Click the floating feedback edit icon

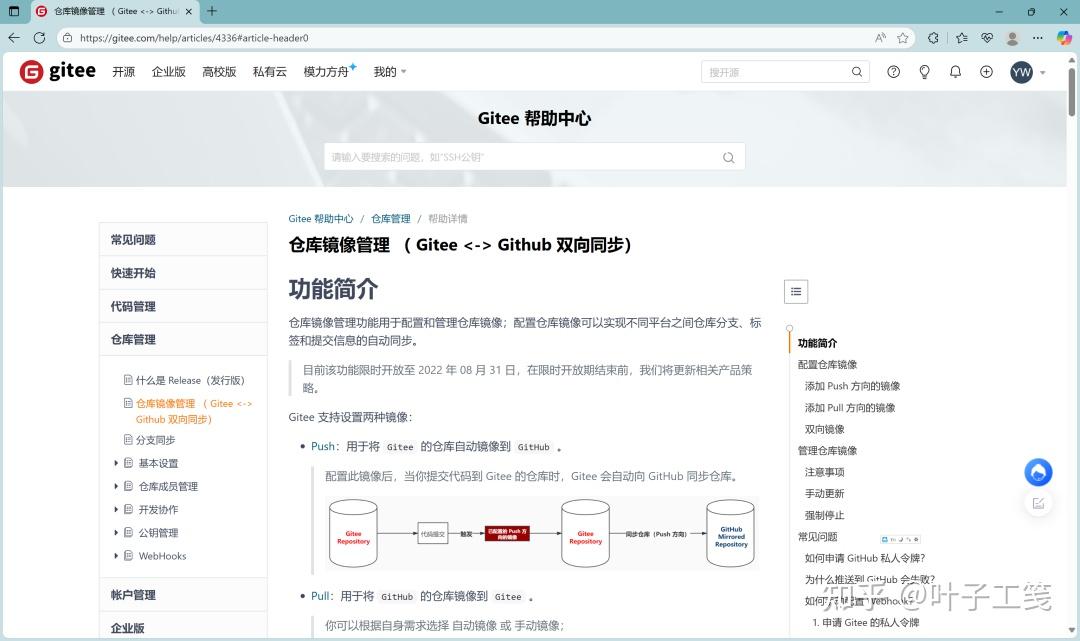(x=1038, y=503)
